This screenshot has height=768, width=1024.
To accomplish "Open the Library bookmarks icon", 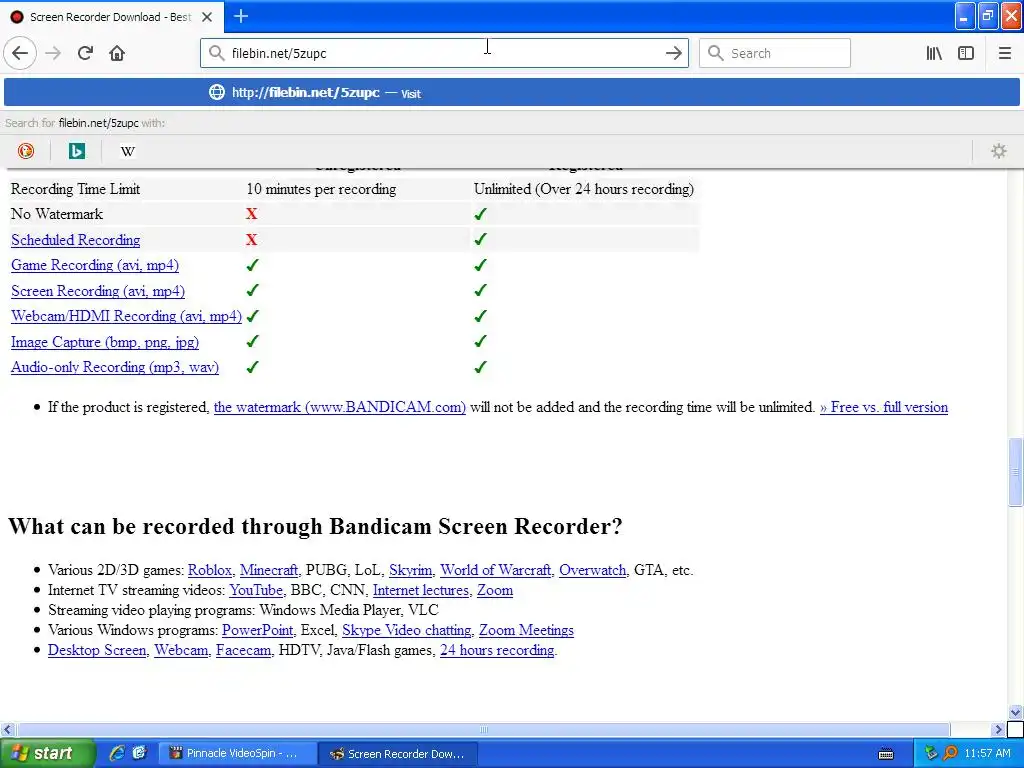I will pos(934,54).
